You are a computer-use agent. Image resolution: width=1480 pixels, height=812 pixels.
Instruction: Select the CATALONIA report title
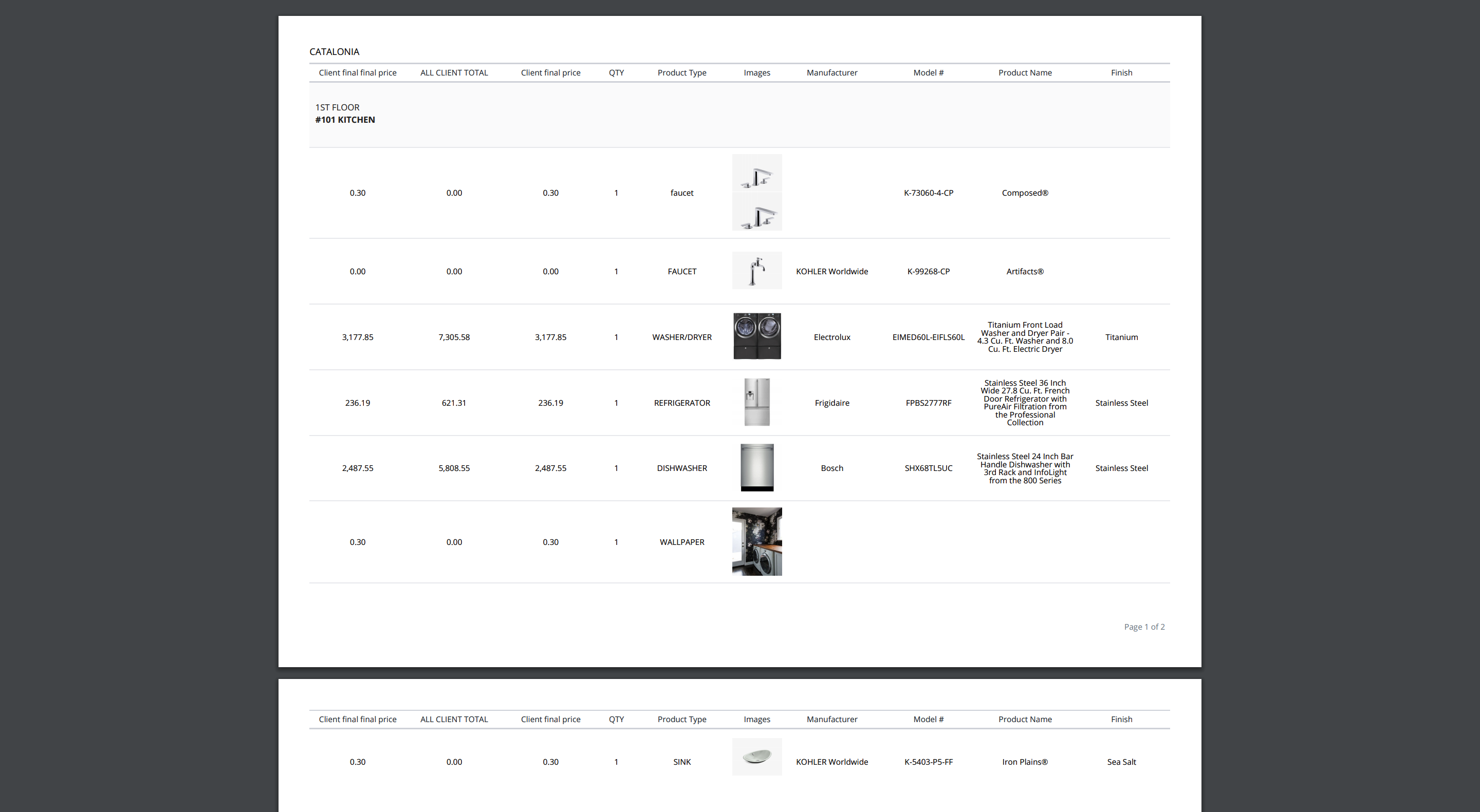[x=334, y=51]
